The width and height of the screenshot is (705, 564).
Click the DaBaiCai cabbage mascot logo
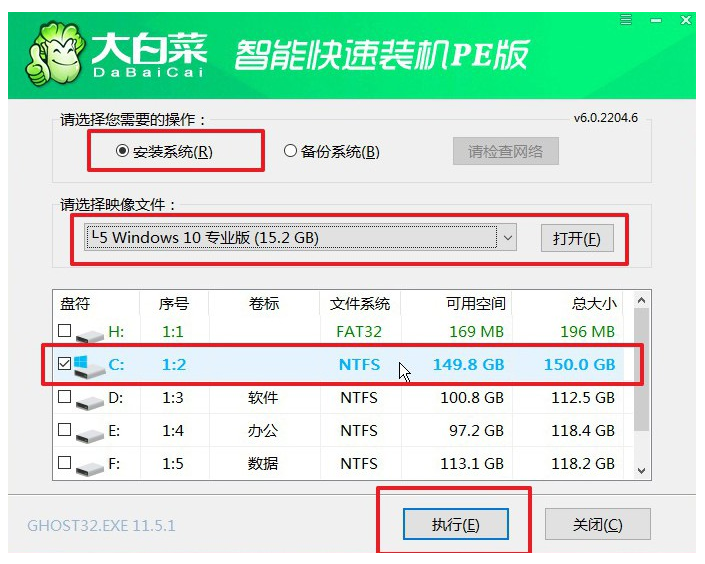point(56,54)
